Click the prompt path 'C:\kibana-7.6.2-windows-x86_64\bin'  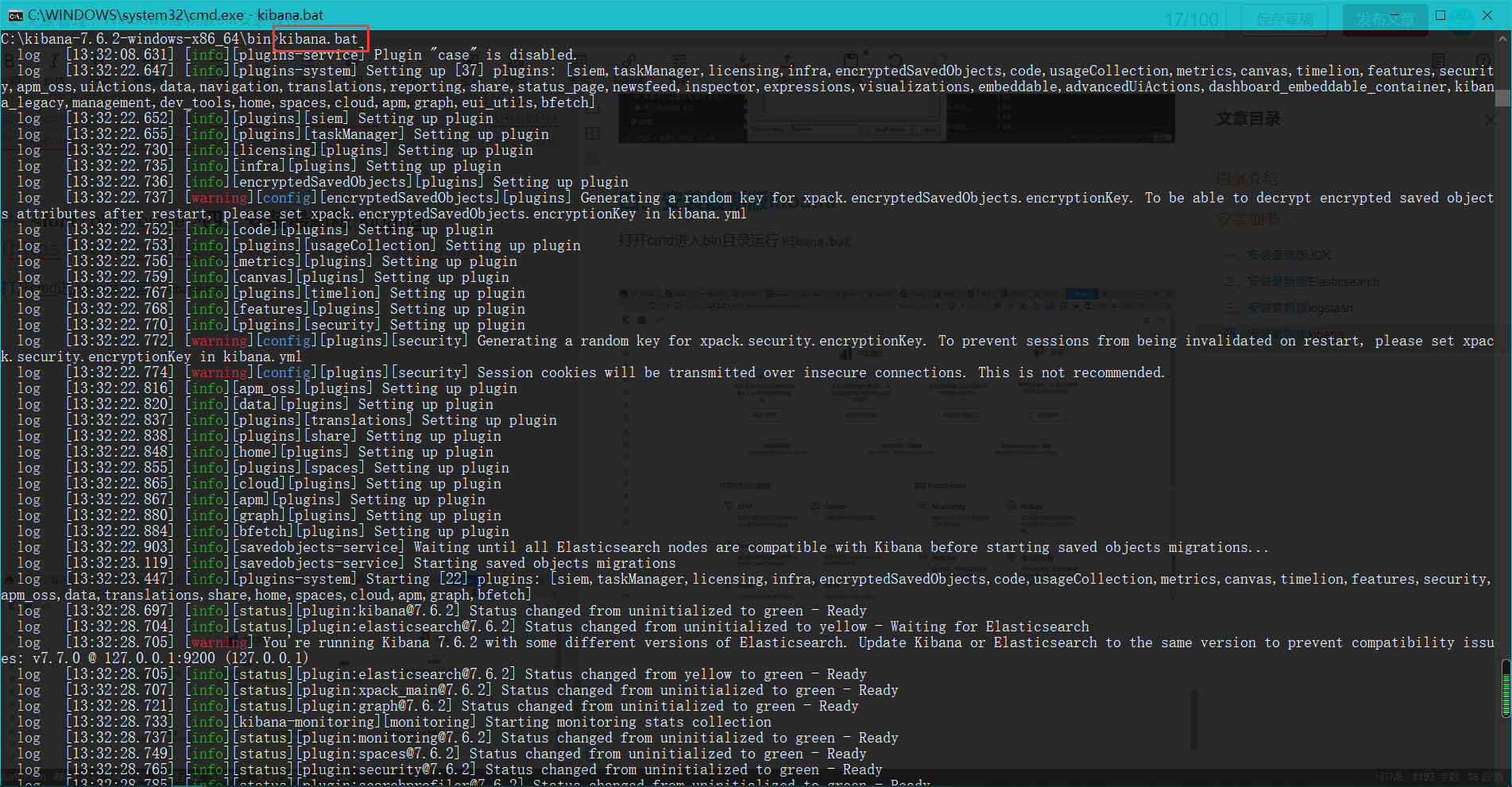136,39
